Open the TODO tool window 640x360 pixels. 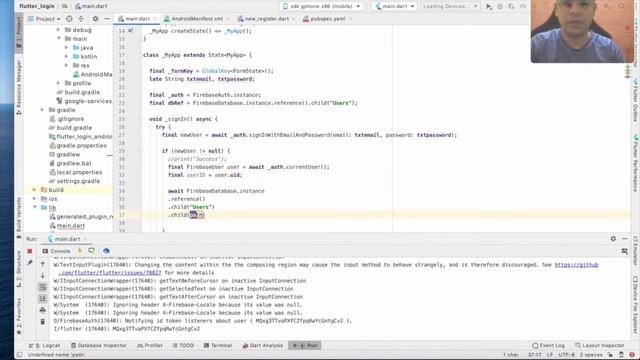coord(183,345)
